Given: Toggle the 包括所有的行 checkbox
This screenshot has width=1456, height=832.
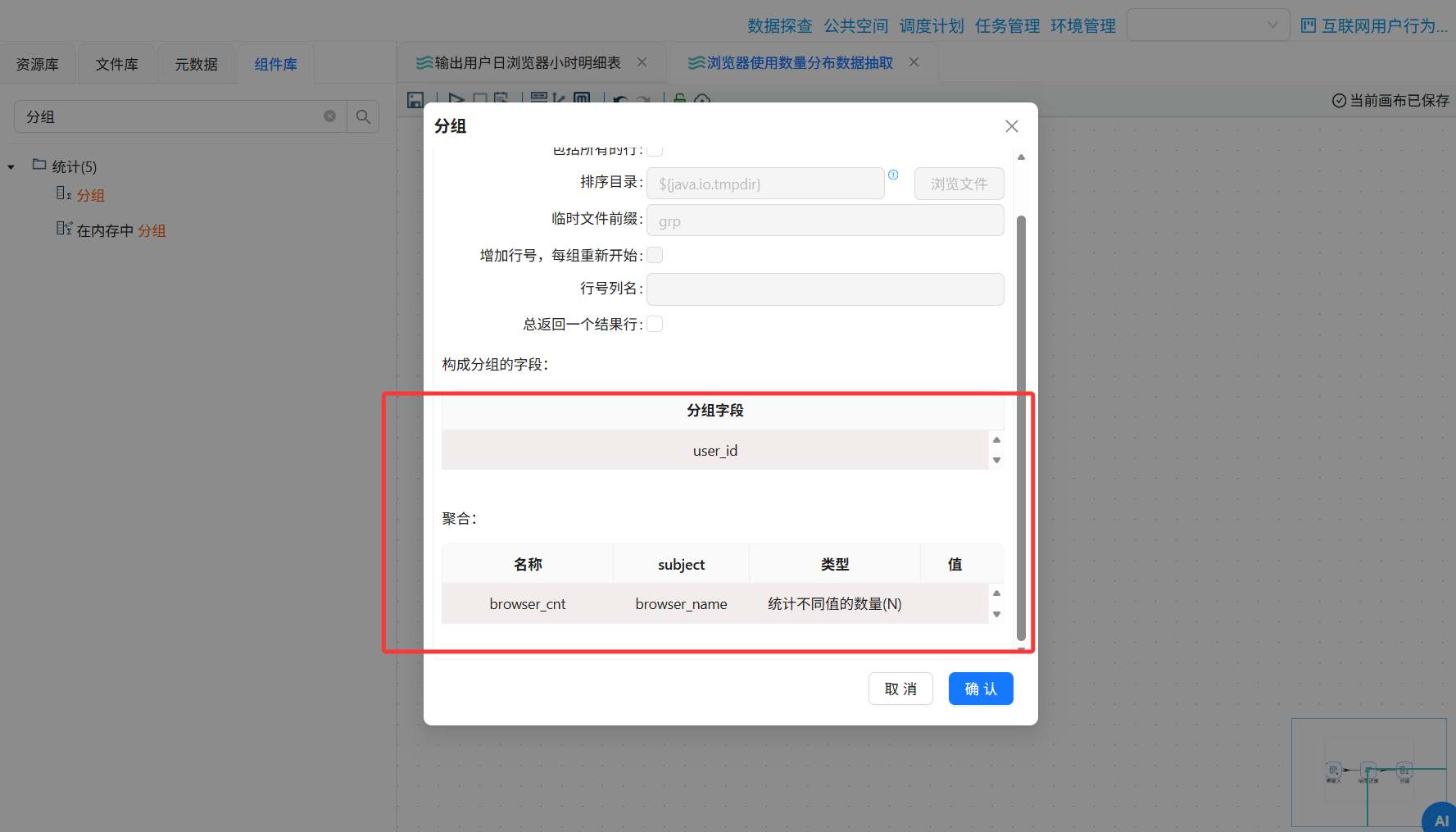Looking at the screenshot, I should tap(655, 151).
